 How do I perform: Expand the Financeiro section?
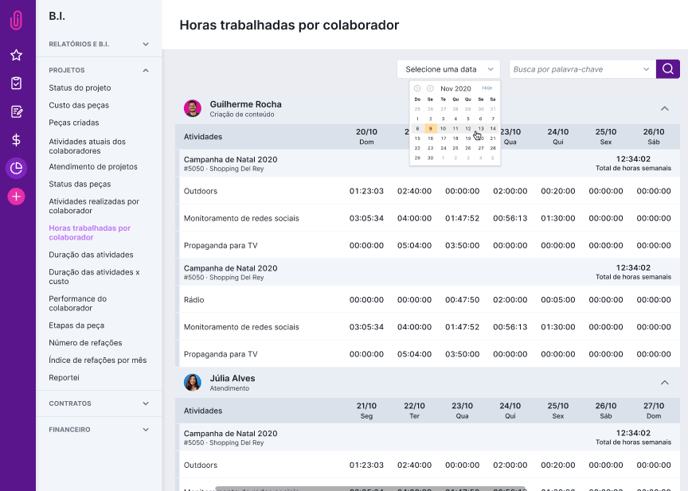point(146,430)
